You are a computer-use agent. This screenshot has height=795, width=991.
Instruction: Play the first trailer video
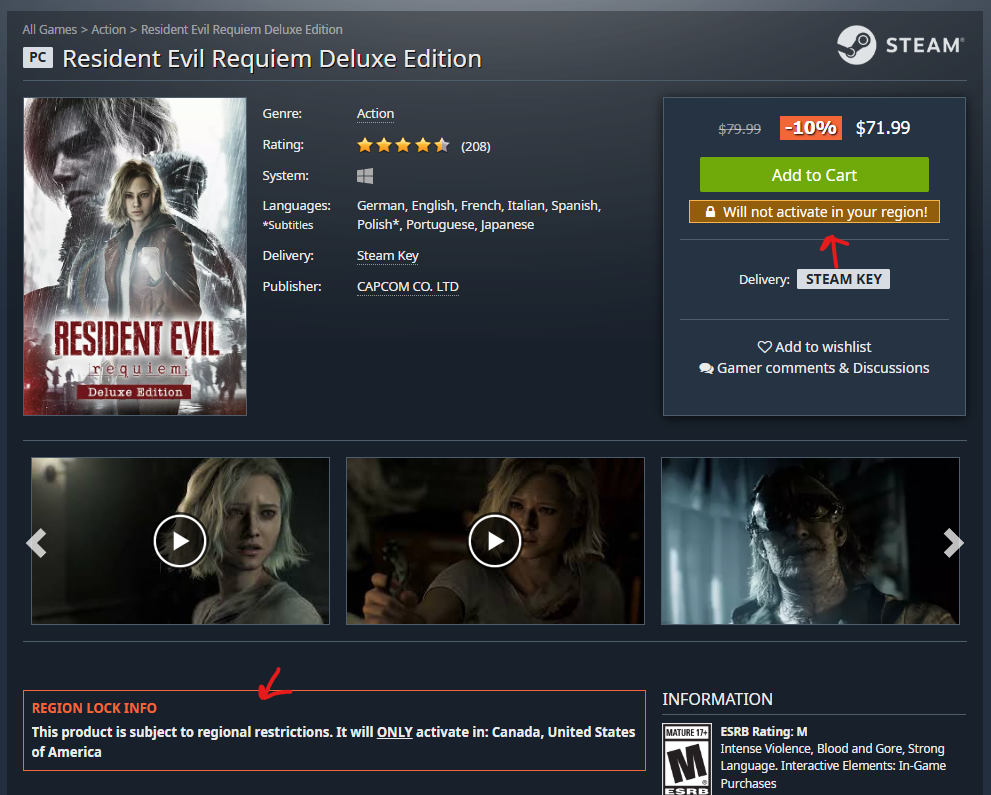(180, 541)
